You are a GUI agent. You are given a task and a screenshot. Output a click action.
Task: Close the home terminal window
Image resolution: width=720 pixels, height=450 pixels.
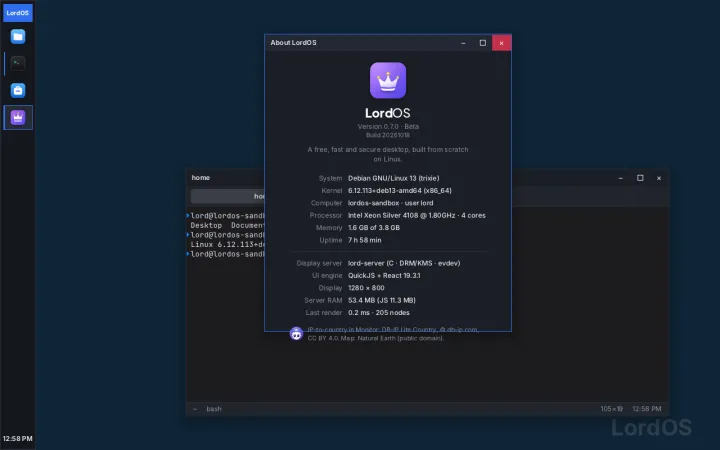659,178
